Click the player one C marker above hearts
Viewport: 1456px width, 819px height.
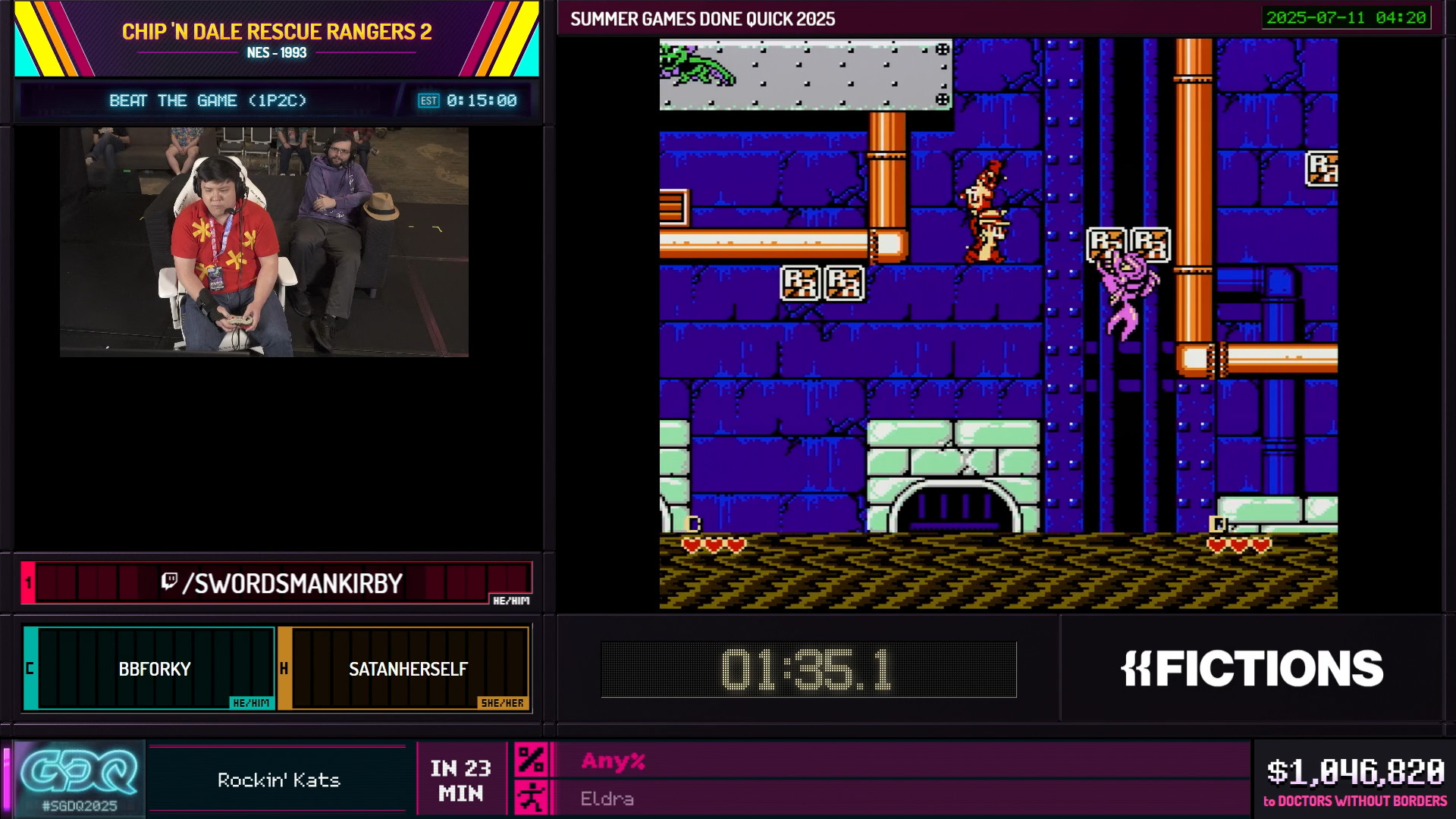[692, 524]
